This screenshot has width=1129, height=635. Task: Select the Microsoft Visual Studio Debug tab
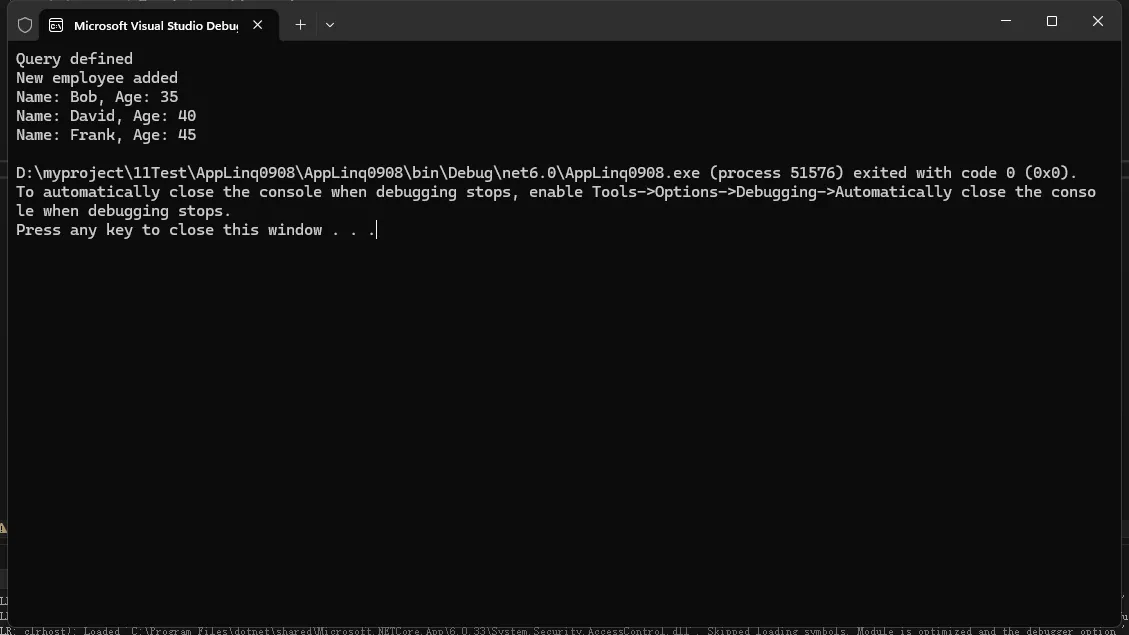(x=155, y=25)
